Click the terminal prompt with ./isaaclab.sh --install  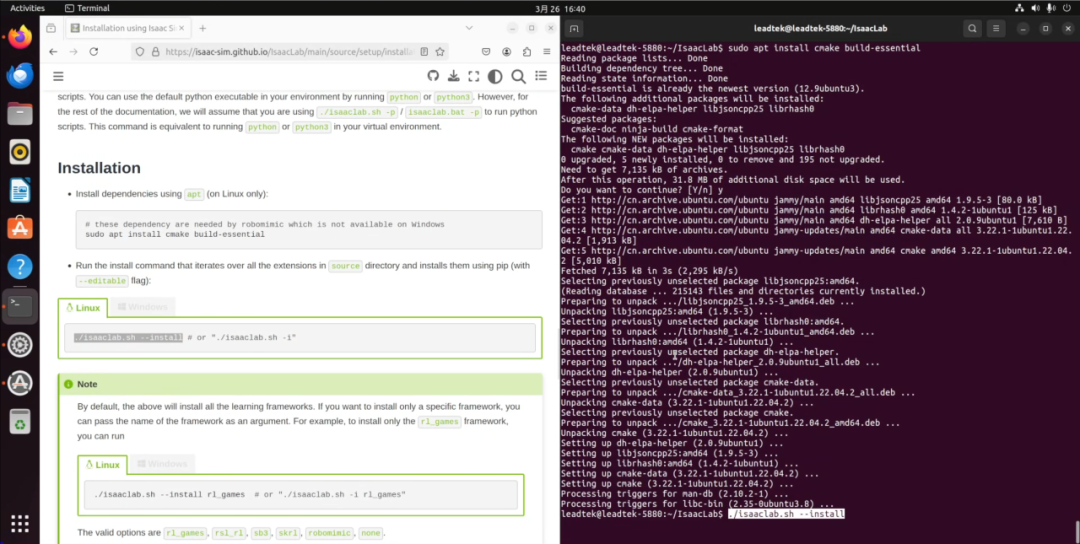[703, 514]
